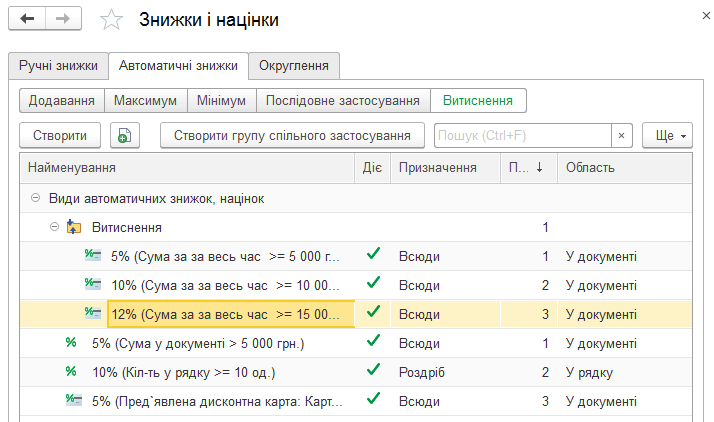714x422 pixels.
Task: Click the copy-create document icon button
Action: 125,136
